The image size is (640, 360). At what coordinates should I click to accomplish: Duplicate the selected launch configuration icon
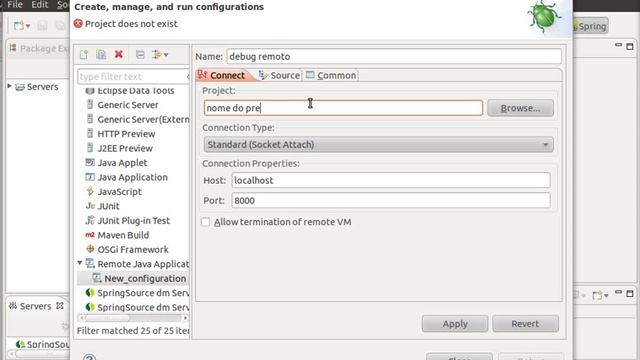pyautogui.click(x=101, y=54)
